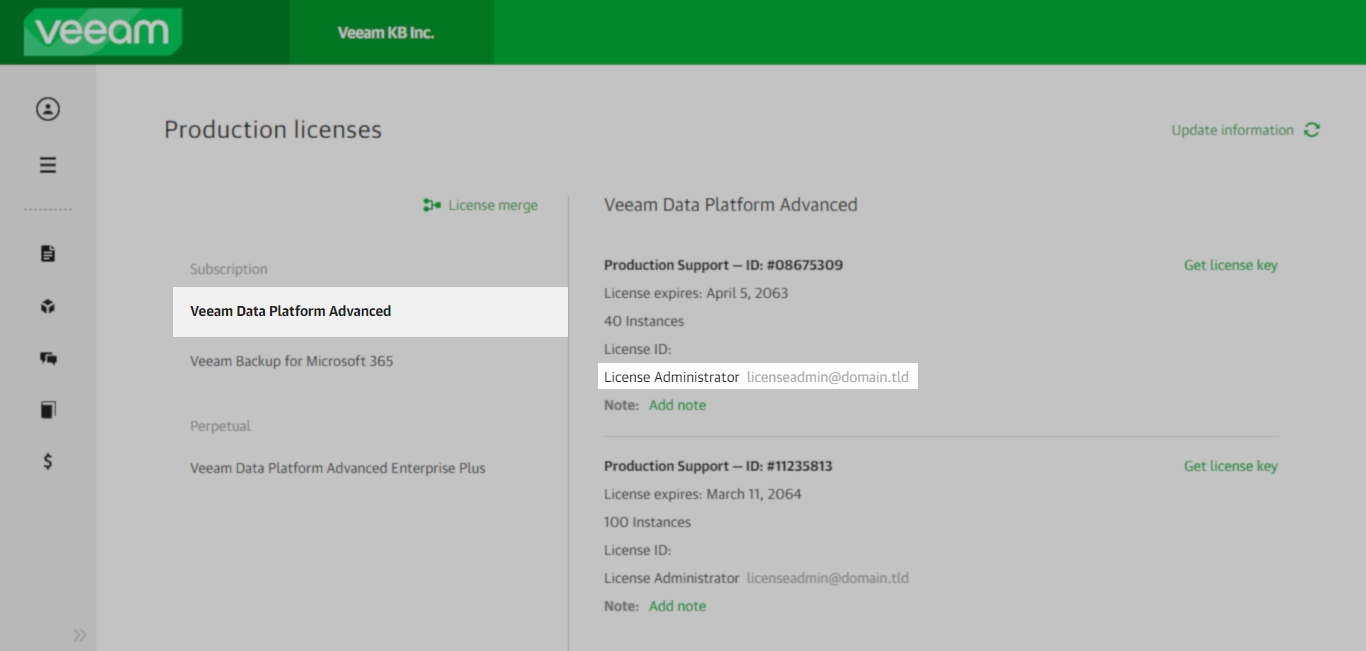Click License merge link
Viewport: 1366px width, 651px height.
tap(493, 205)
